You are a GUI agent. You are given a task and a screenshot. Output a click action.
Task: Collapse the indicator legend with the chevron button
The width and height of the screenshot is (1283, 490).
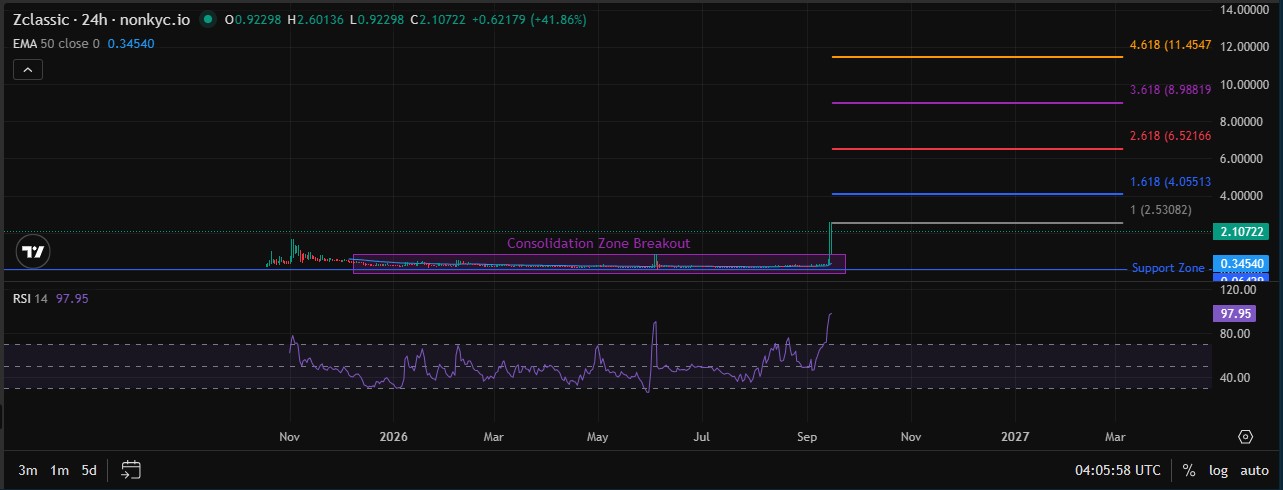(x=28, y=69)
